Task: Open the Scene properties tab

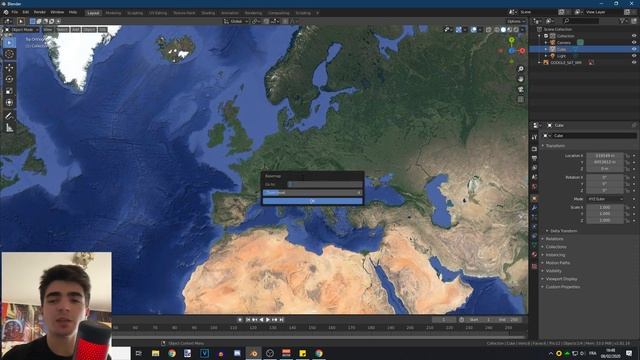Action: coord(534,177)
